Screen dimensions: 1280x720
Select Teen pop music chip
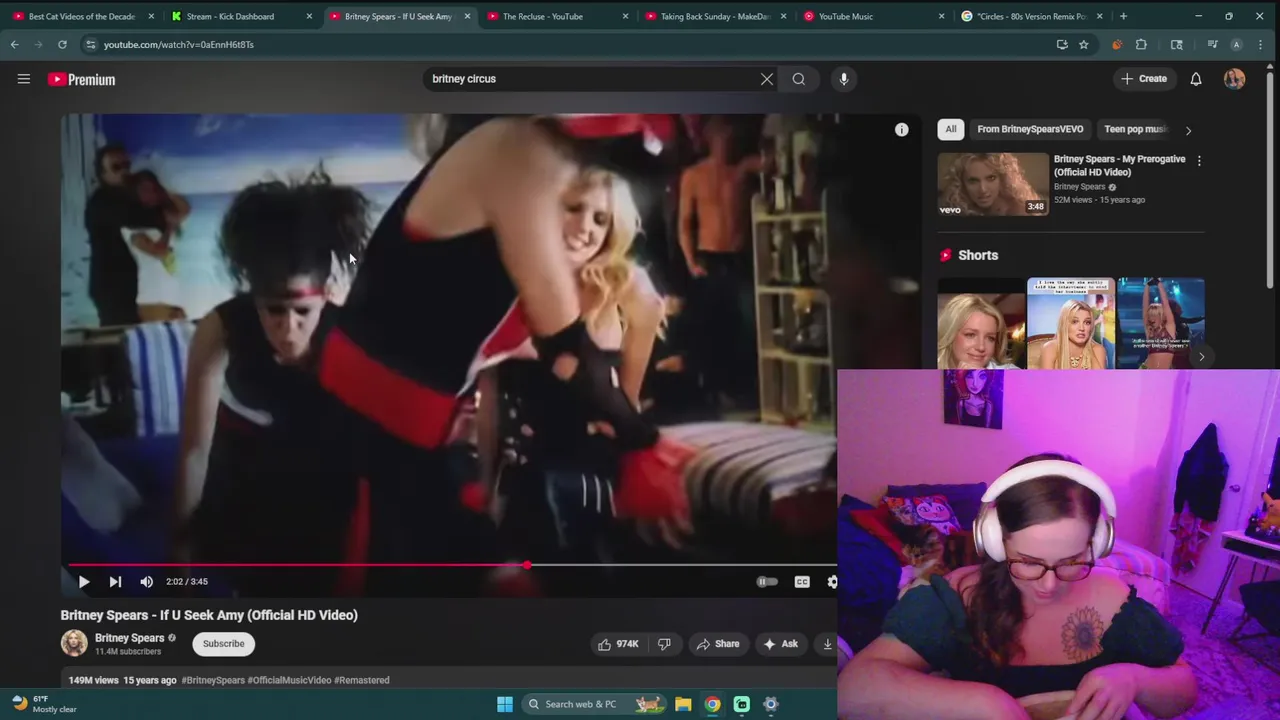[1134, 129]
